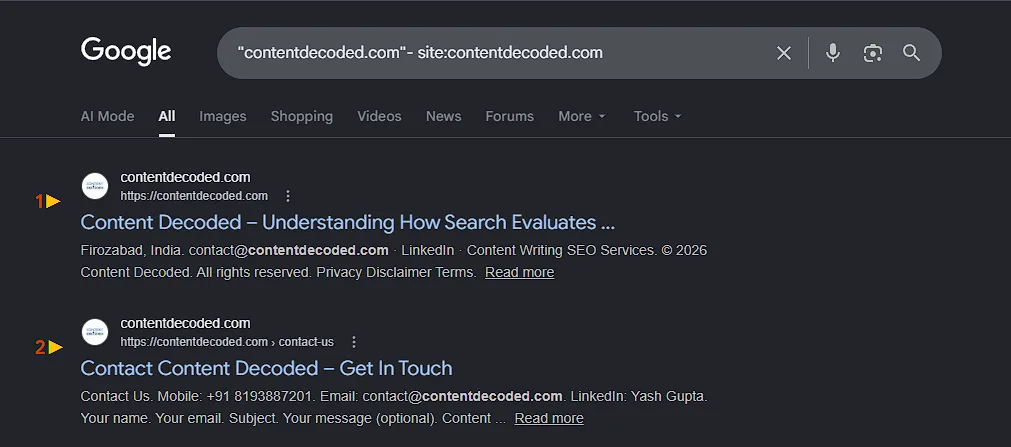The height and width of the screenshot is (447, 1011).
Task: Click the site name above the contact-us result
Action: (185, 323)
